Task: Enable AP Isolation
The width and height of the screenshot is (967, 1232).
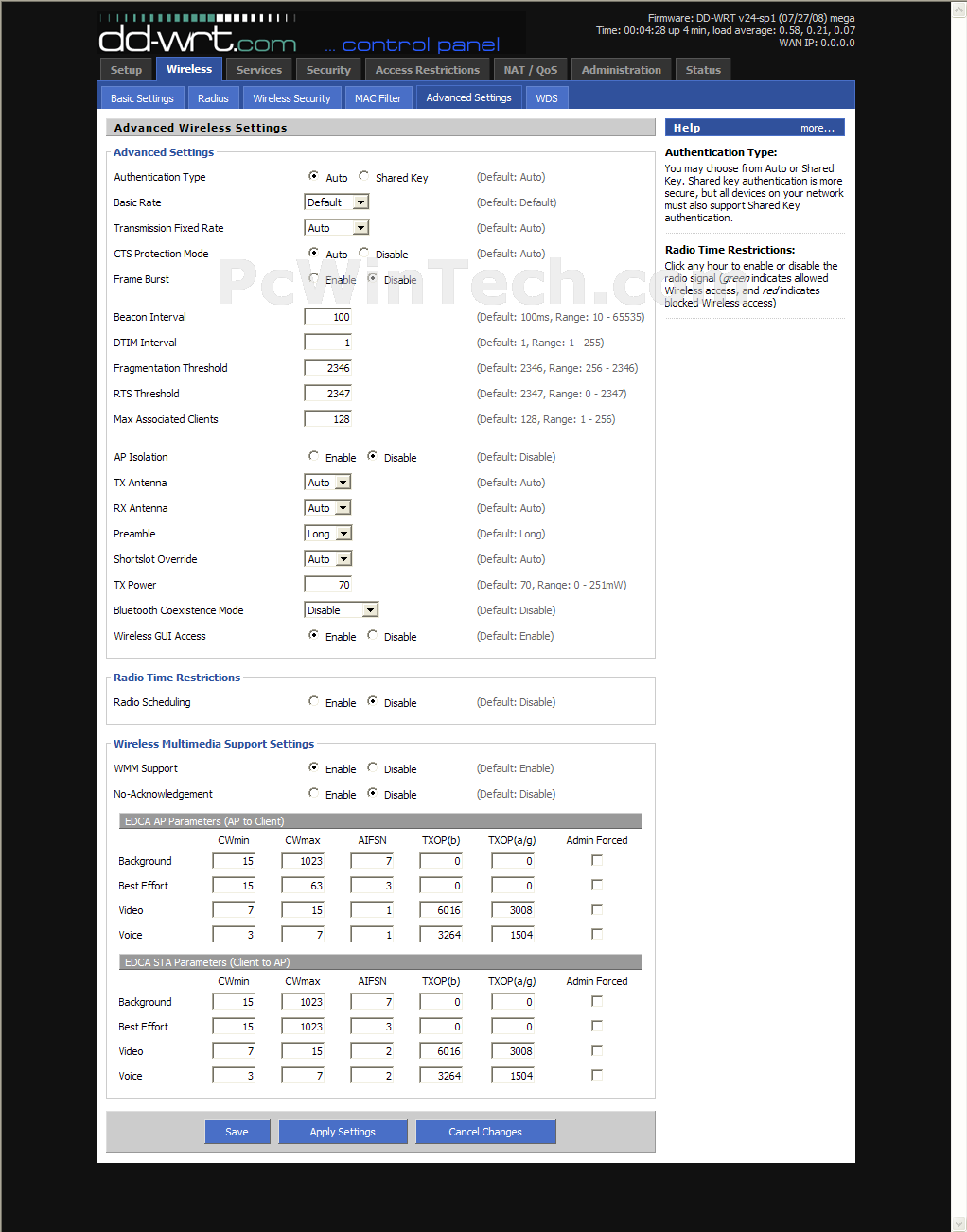Action: (x=313, y=456)
